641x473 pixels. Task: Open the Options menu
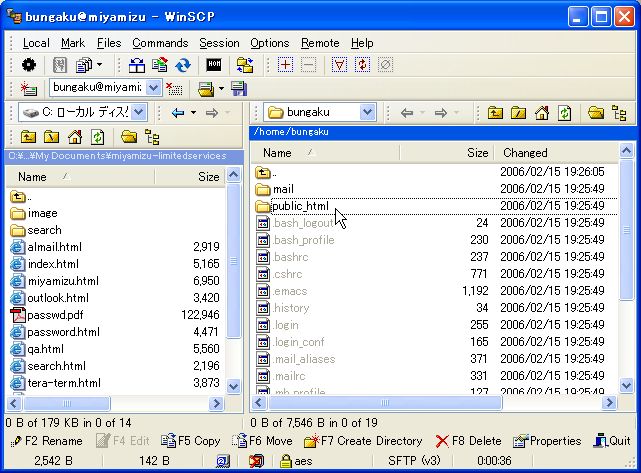pos(269,43)
